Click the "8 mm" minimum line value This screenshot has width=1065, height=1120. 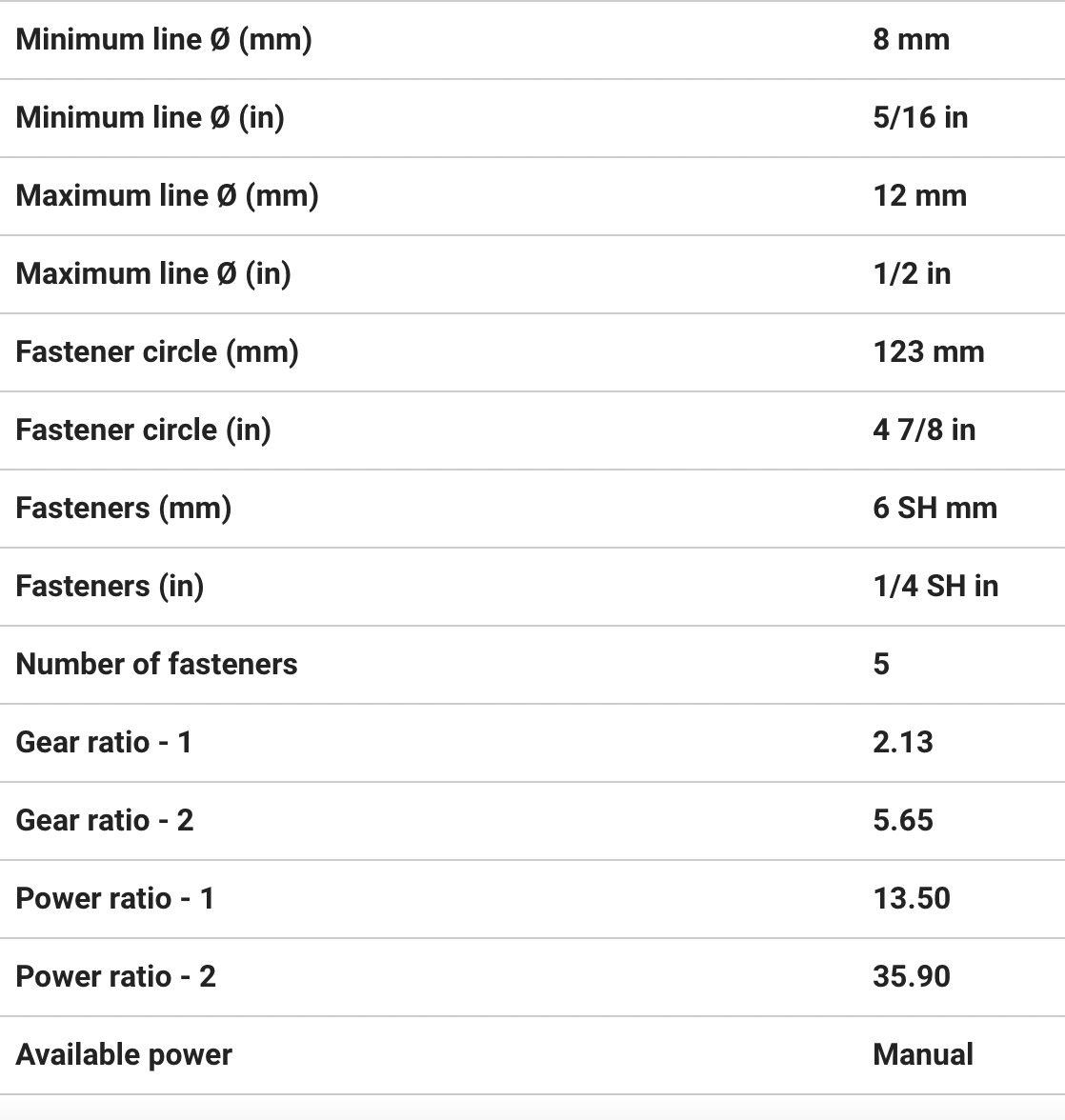(x=911, y=40)
